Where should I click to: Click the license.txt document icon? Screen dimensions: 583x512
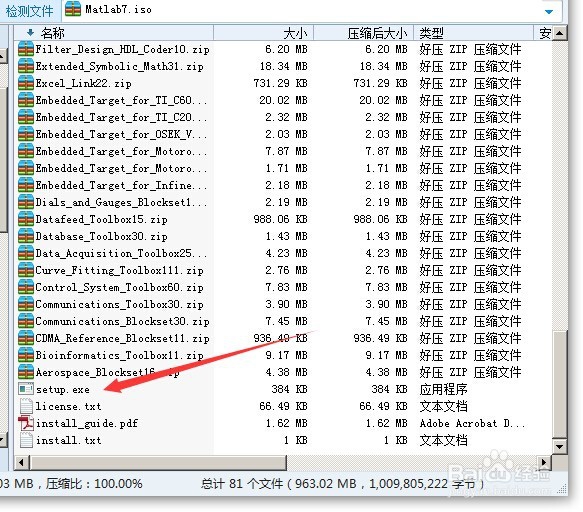tap(26, 406)
